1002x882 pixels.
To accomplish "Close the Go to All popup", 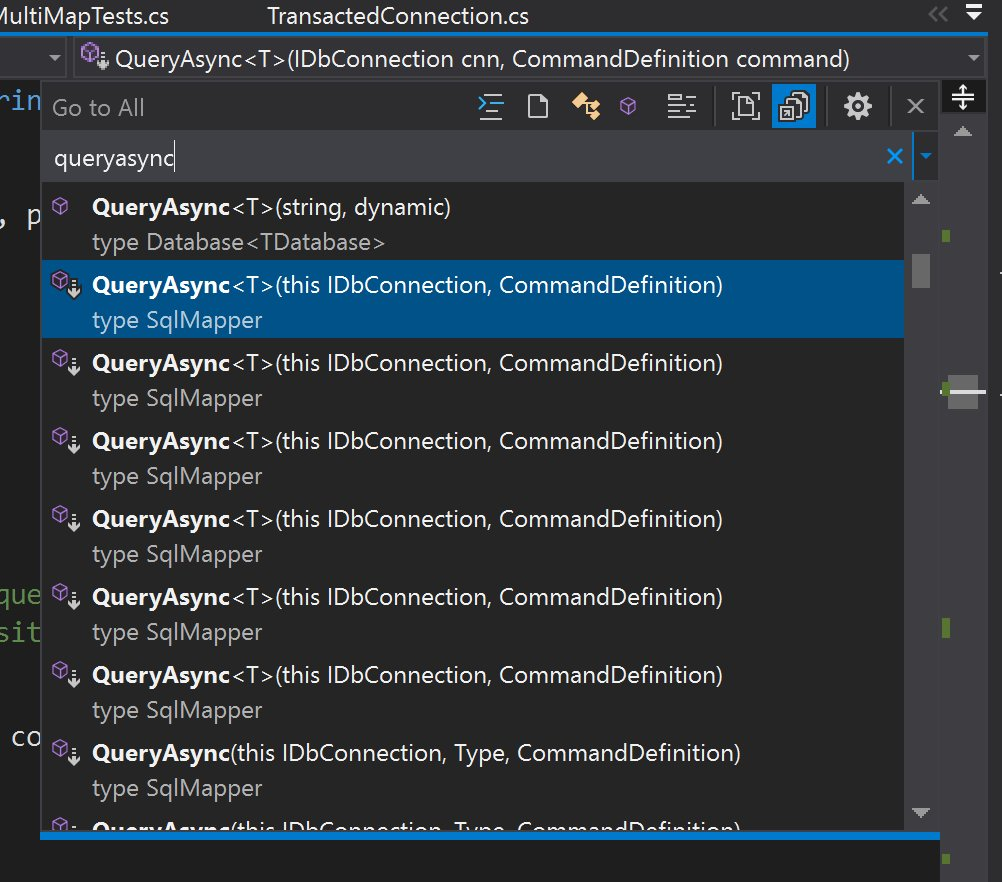I will [915, 106].
